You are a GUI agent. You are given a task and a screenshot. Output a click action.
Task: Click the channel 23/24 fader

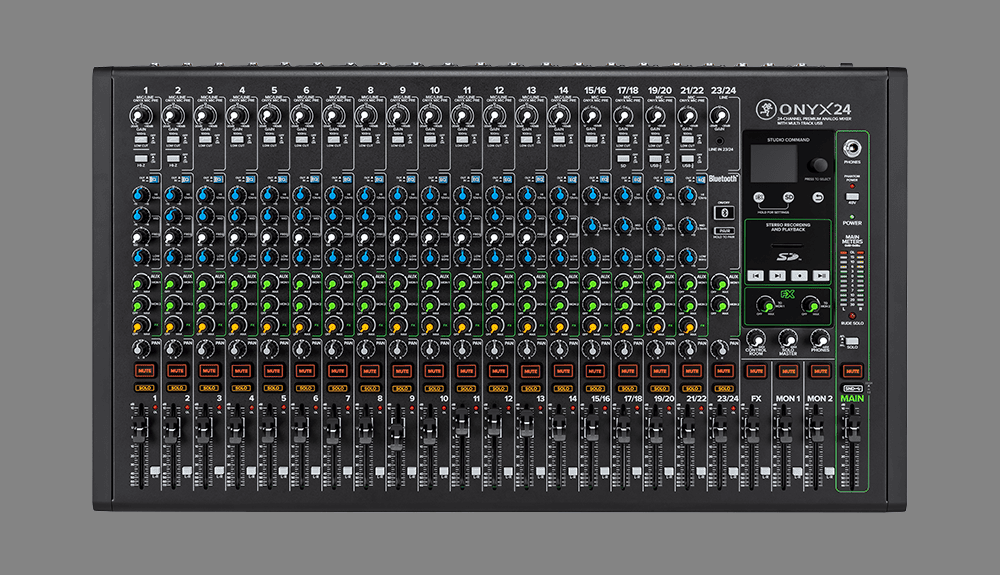click(719, 430)
